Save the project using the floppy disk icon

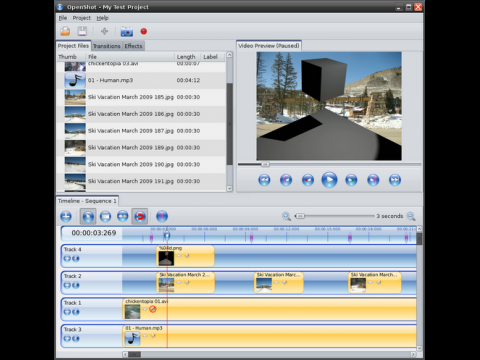[x=82, y=31]
